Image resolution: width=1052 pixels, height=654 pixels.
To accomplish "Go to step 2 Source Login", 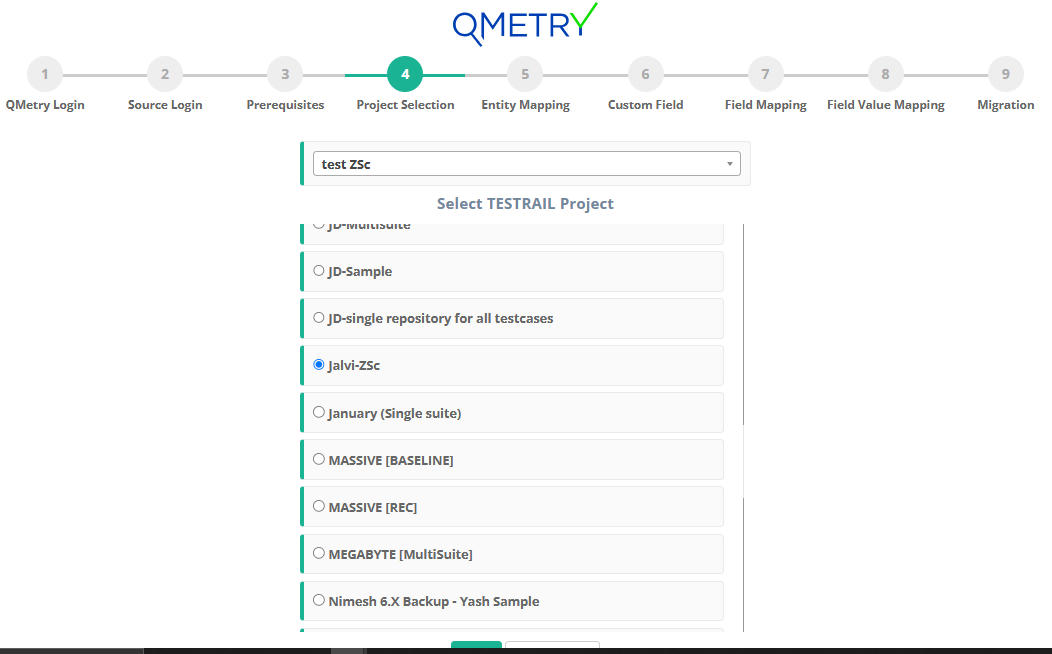I will tap(165, 74).
